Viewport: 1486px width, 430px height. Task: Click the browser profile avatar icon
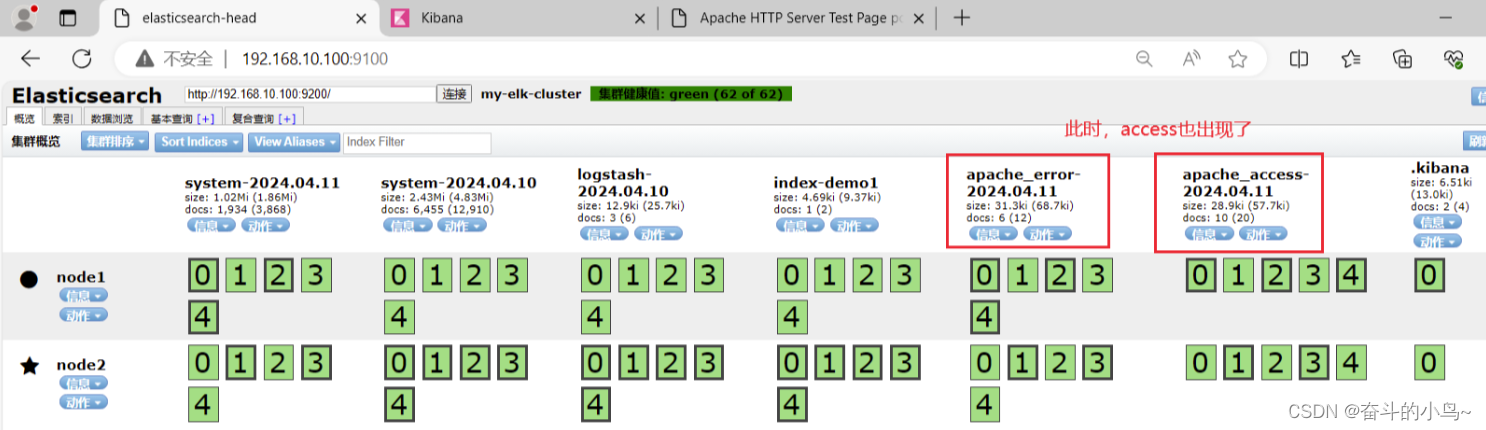[x=25, y=17]
